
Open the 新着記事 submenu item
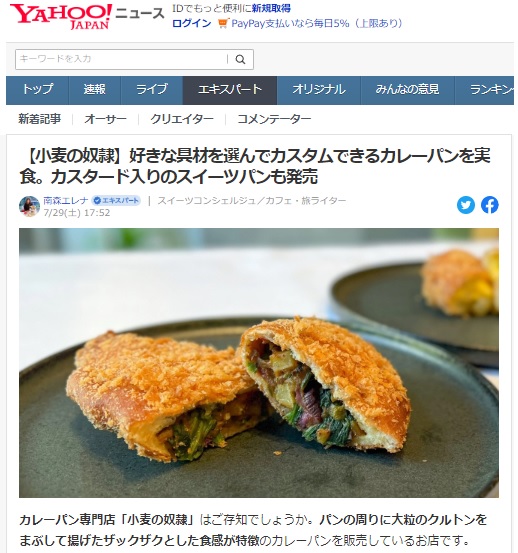pyautogui.click(x=39, y=119)
